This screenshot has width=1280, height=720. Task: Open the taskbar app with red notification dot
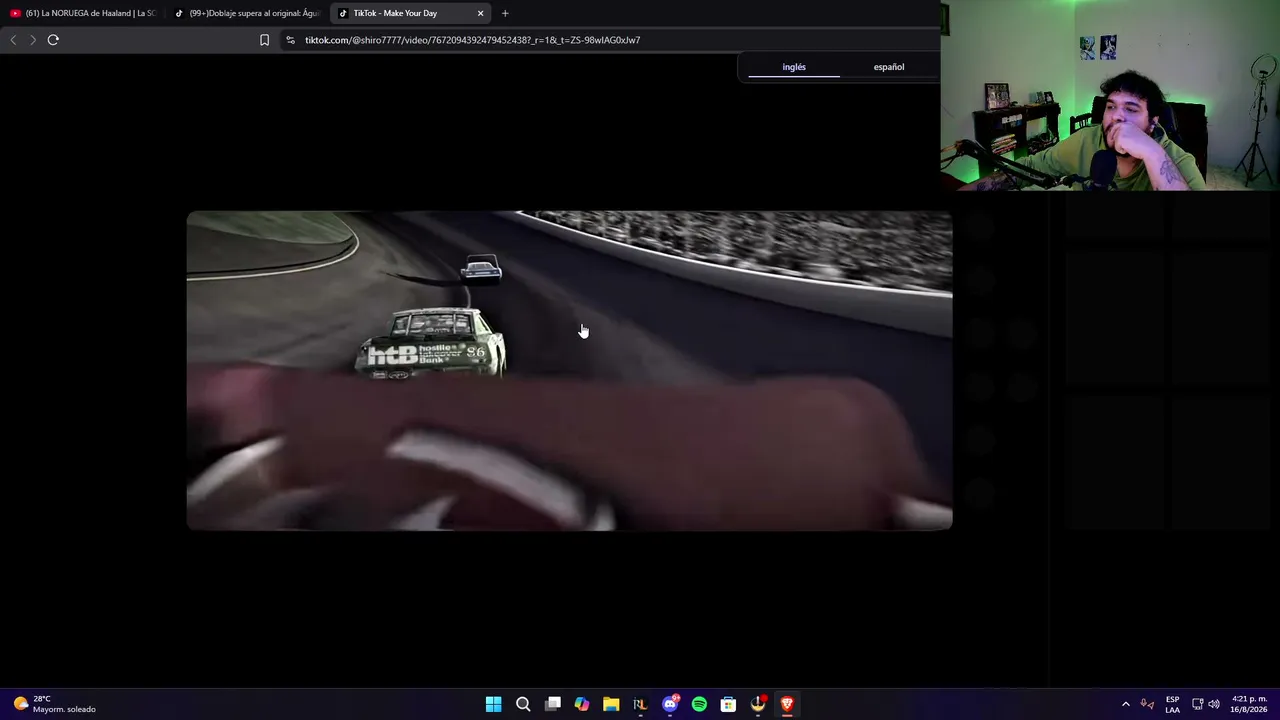[x=758, y=704]
